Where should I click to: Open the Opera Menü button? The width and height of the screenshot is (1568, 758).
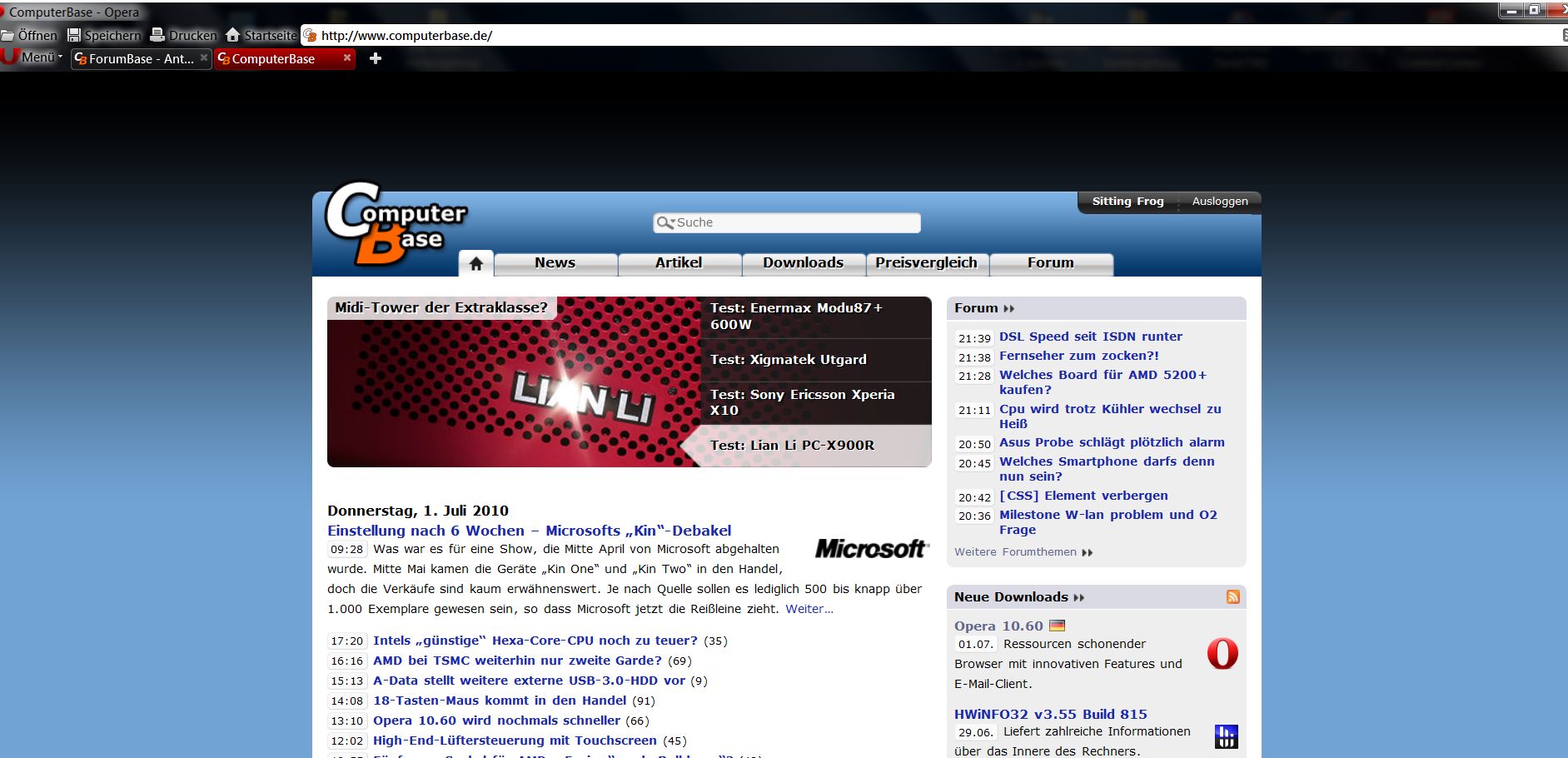32,57
